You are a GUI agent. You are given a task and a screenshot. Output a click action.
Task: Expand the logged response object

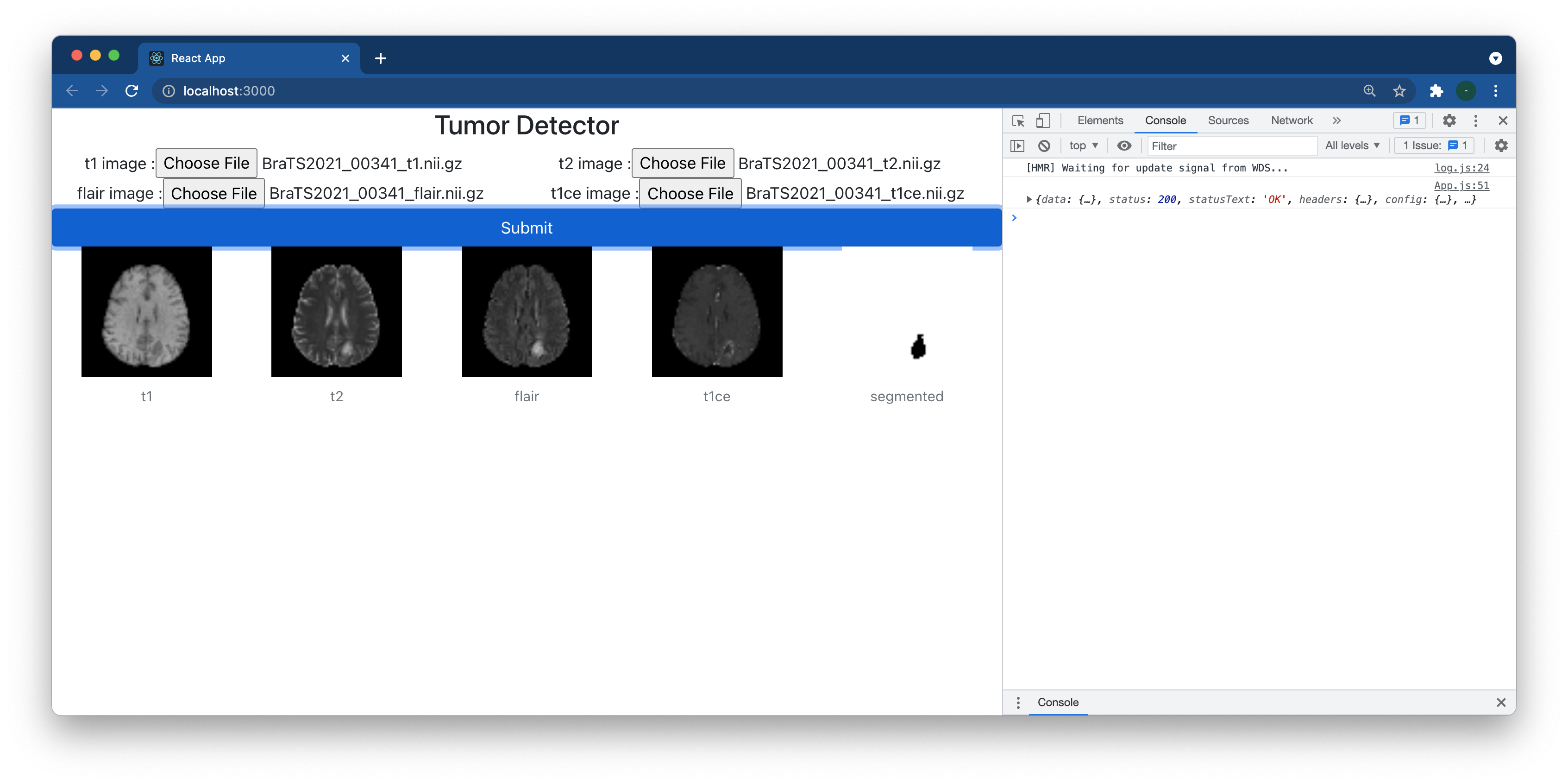[1029, 199]
